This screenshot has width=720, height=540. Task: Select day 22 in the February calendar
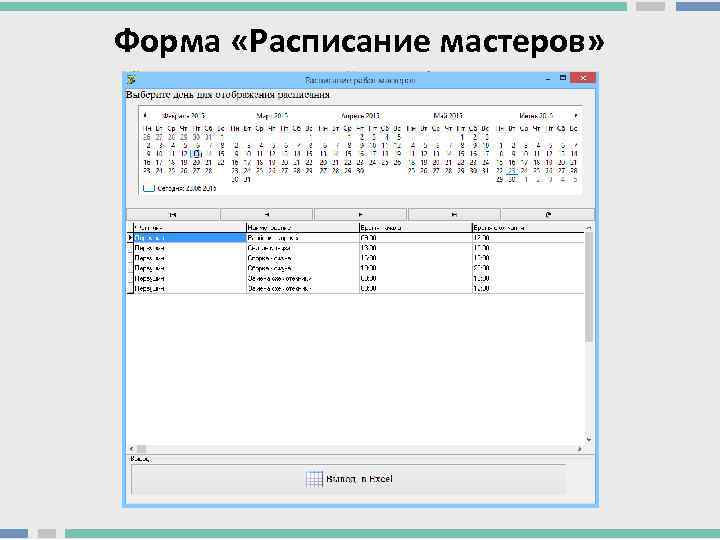pyautogui.click(x=220, y=163)
